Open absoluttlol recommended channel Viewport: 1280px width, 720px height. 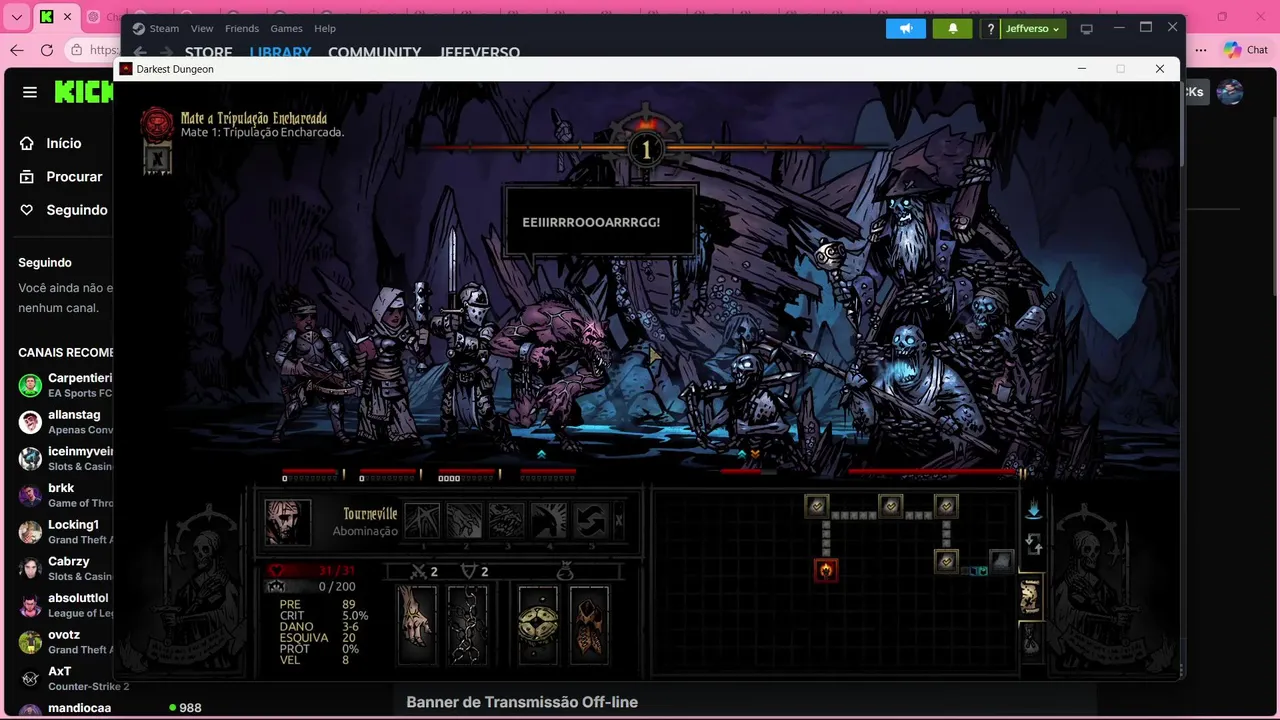(66, 605)
